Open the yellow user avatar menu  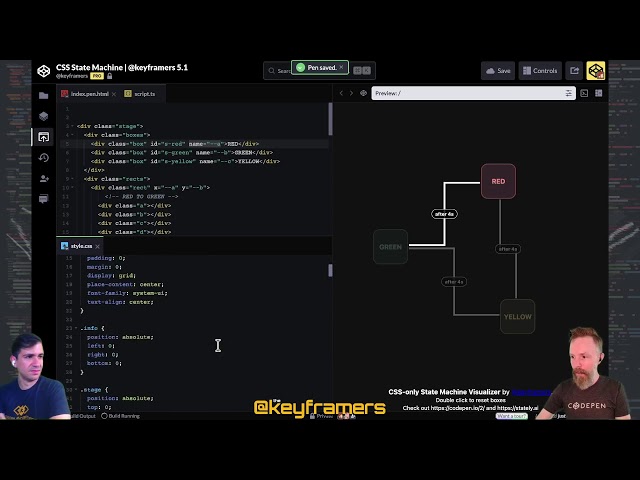pyautogui.click(x=596, y=71)
